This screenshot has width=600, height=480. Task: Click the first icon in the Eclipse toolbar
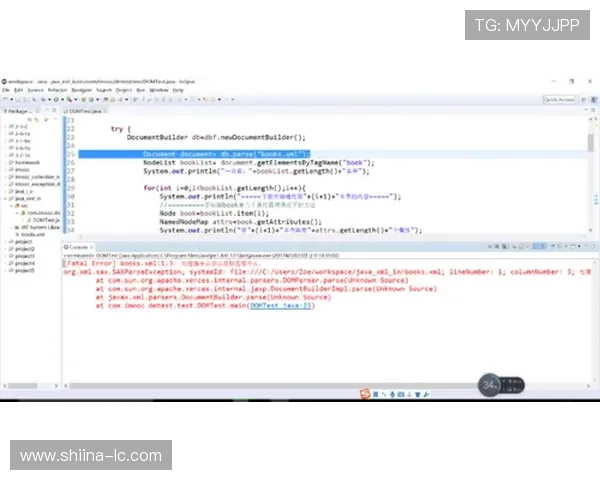(x=5, y=100)
